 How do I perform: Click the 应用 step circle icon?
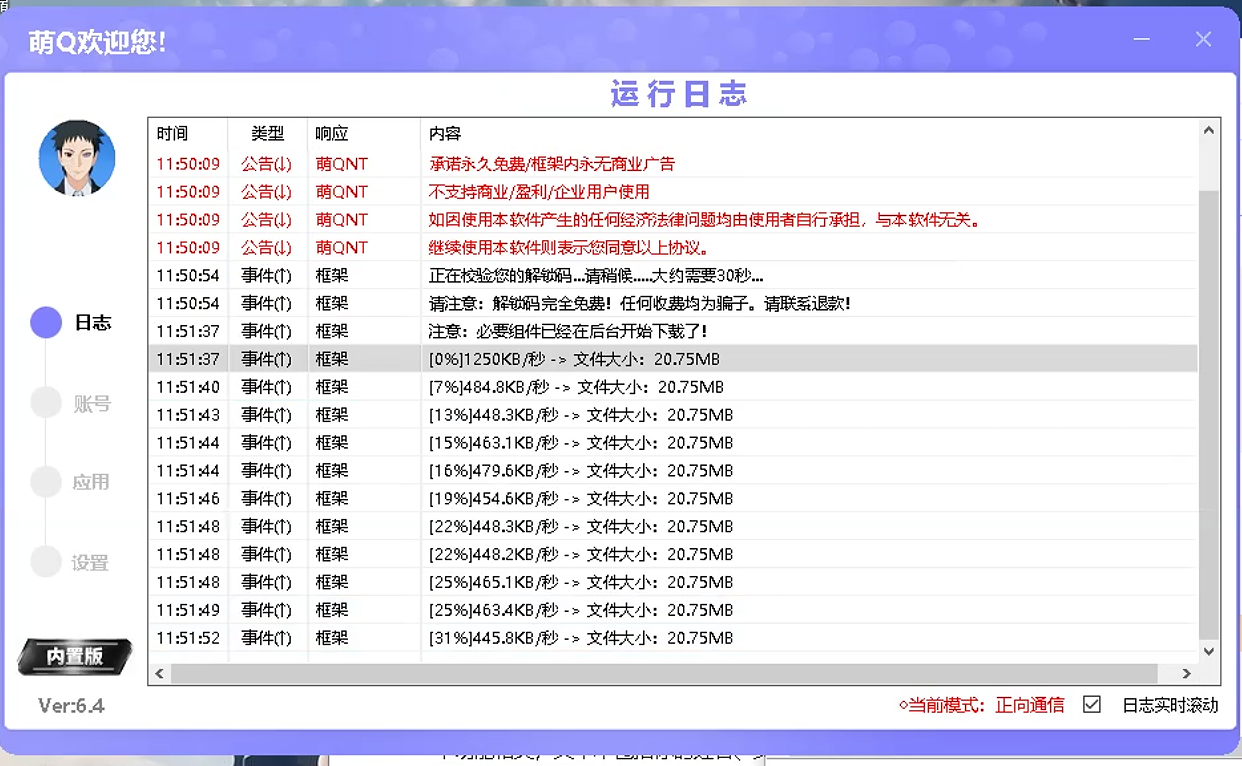pyautogui.click(x=46, y=482)
